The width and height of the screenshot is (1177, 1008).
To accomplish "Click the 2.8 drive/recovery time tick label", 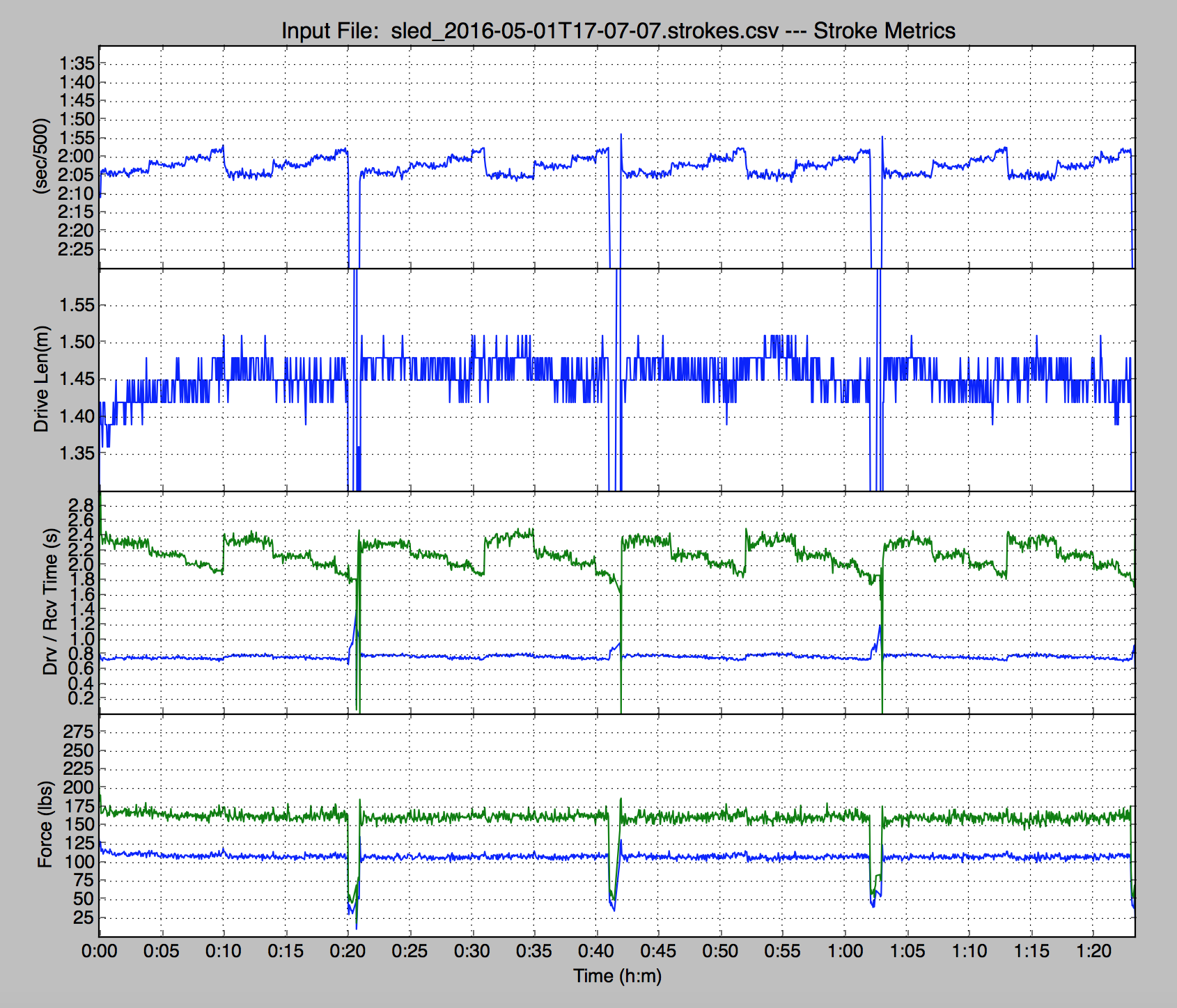I will 81,505.
